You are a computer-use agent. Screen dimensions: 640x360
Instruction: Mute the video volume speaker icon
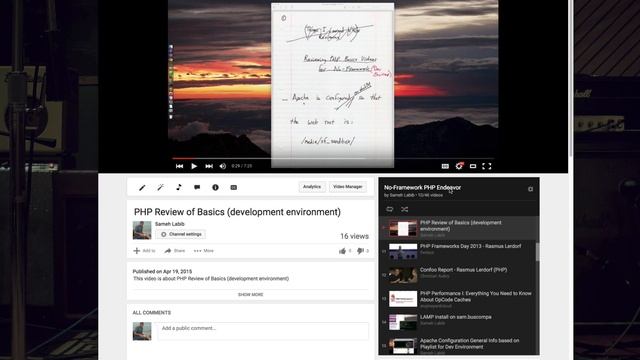tap(223, 166)
